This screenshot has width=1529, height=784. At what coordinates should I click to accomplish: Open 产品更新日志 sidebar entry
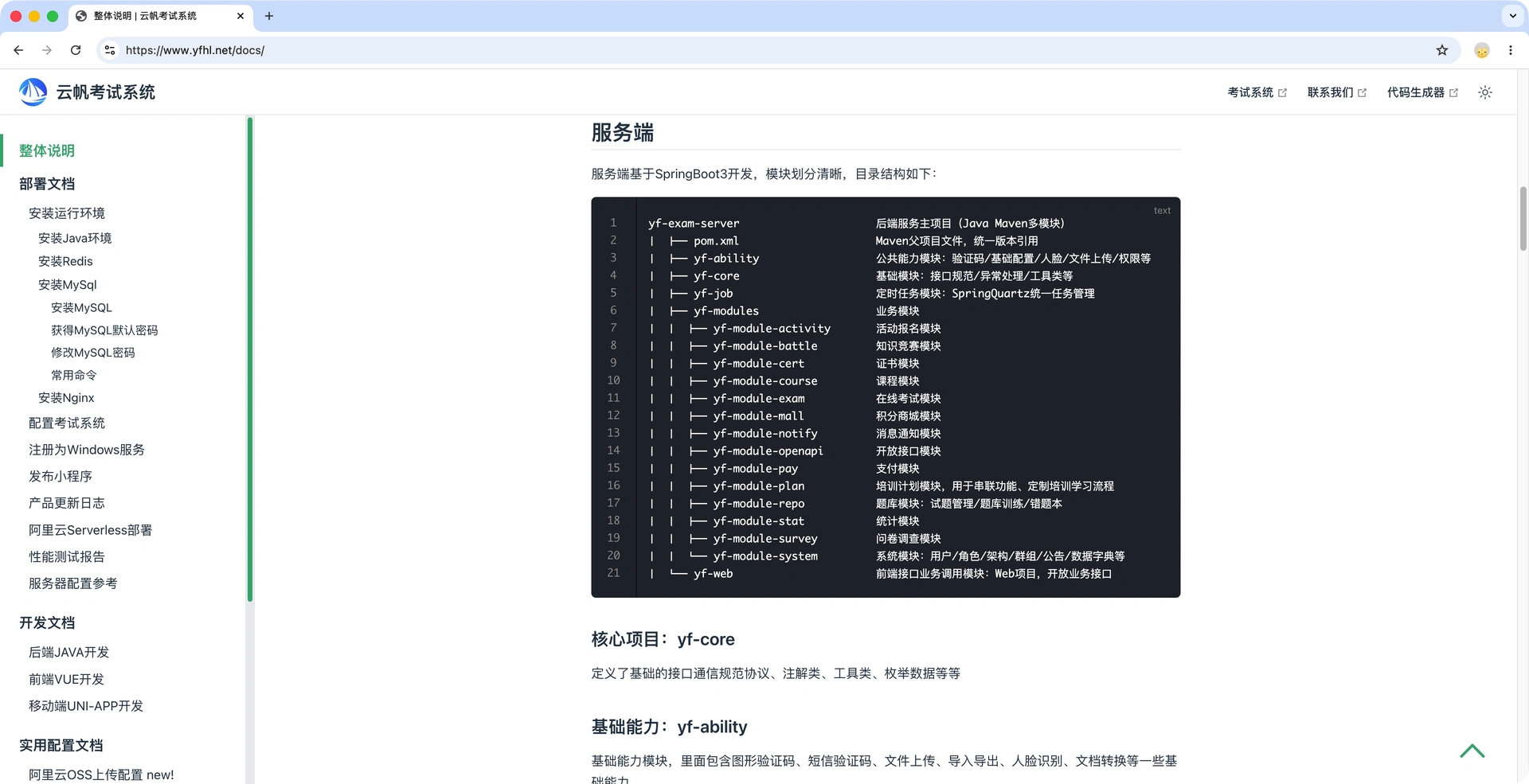(67, 503)
